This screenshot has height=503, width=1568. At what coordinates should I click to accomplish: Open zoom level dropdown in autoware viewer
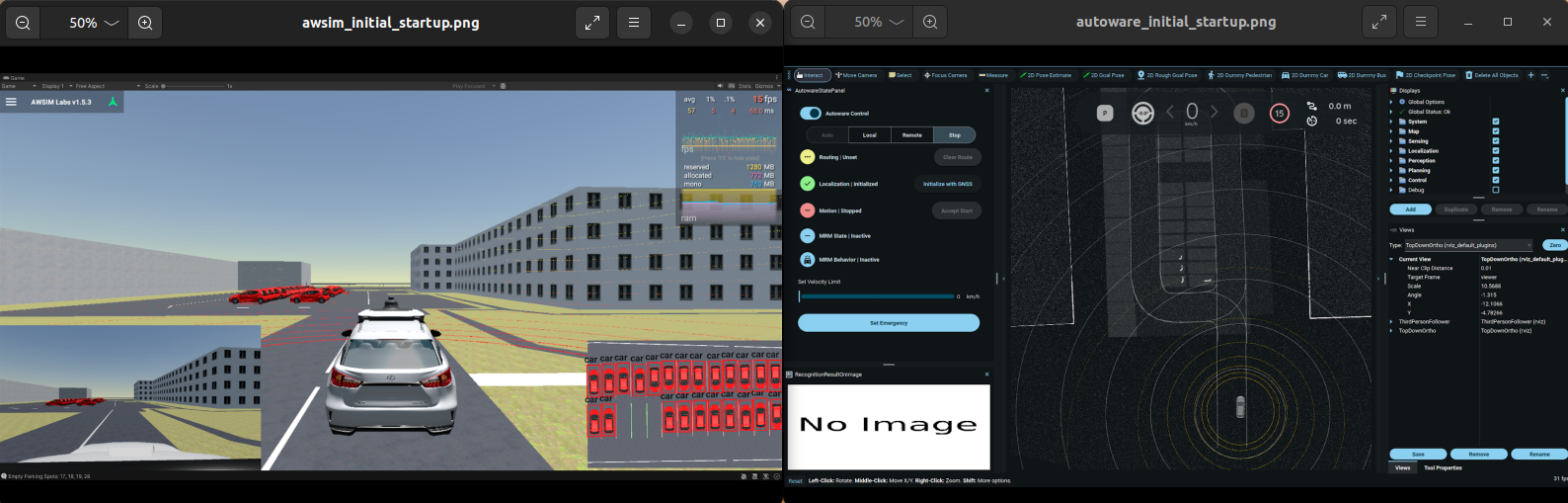pos(881,22)
